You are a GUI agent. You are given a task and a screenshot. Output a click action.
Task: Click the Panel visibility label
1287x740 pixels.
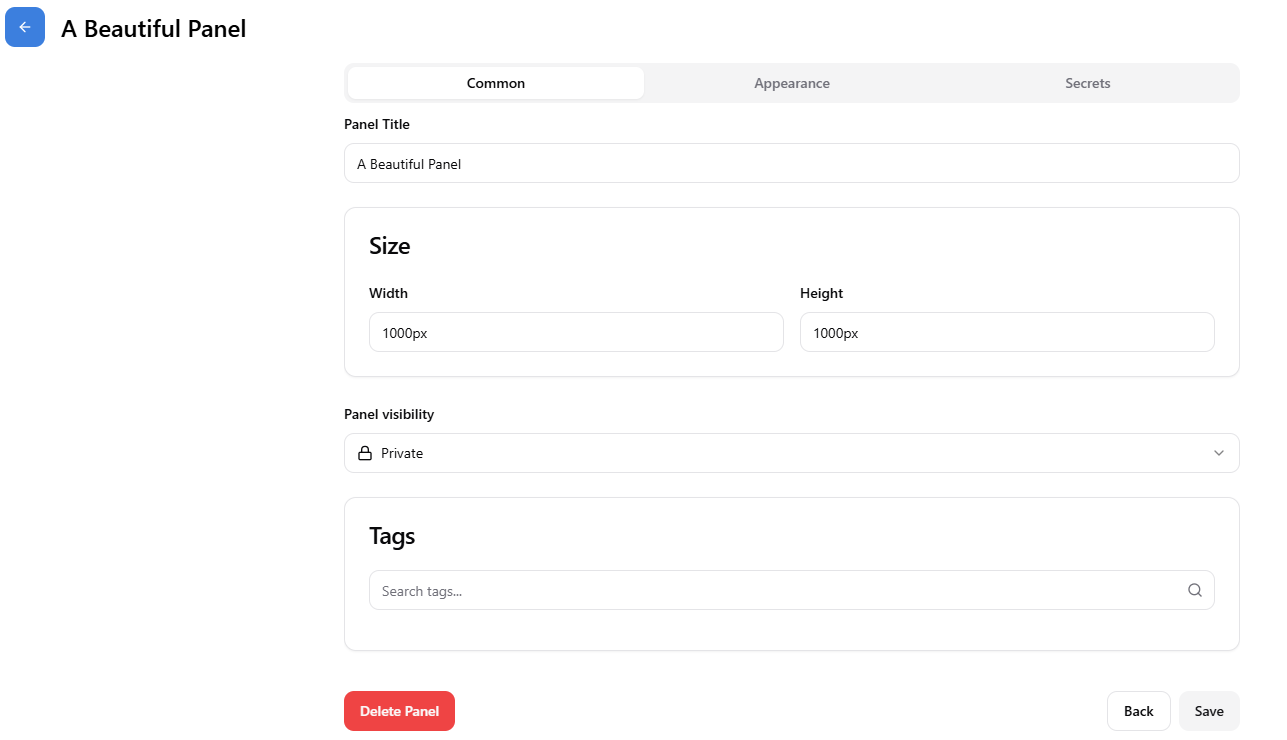[x=388, y=414]
